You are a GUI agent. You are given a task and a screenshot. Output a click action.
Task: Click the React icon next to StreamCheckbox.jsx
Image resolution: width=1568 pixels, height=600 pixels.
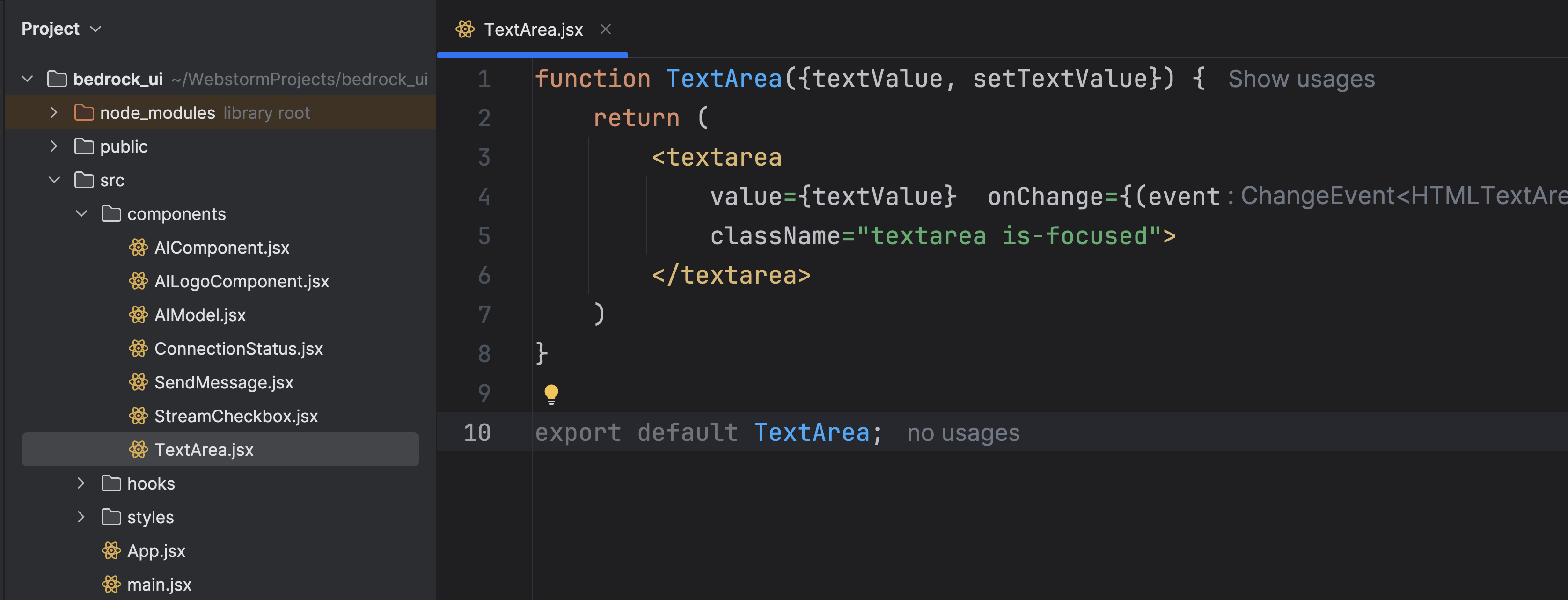(x=138, y=416)
